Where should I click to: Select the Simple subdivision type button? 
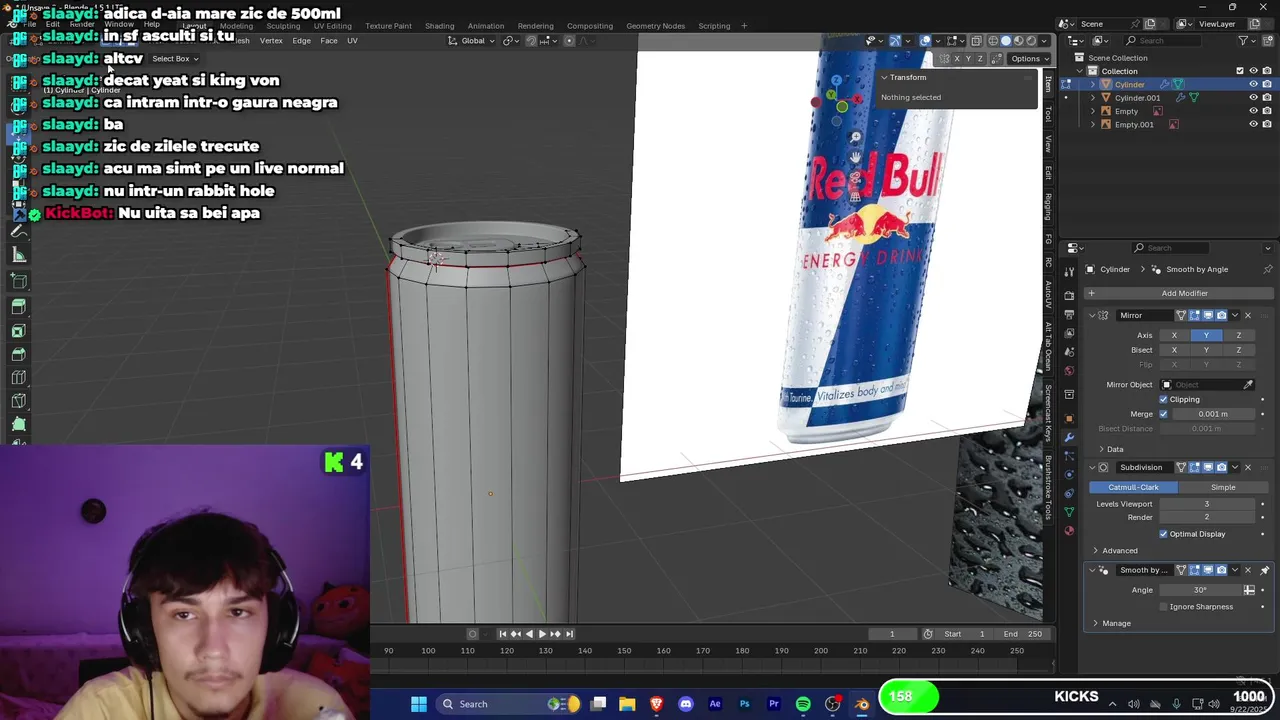point(1223,487)
